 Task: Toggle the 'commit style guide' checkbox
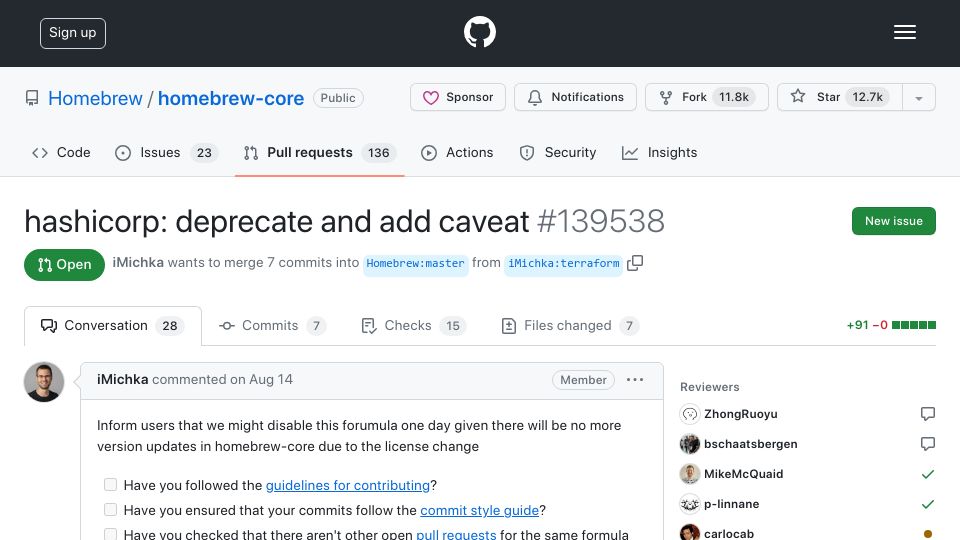click(110, 510)
